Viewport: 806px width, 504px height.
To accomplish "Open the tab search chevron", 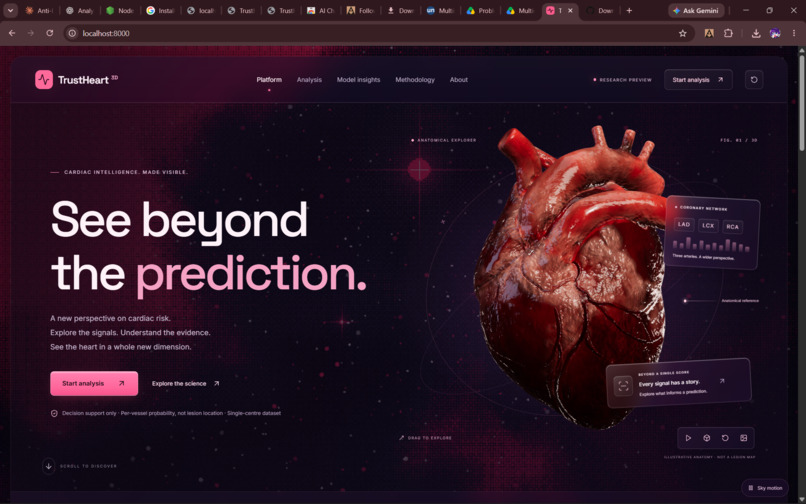I will (x=10, y=10).
